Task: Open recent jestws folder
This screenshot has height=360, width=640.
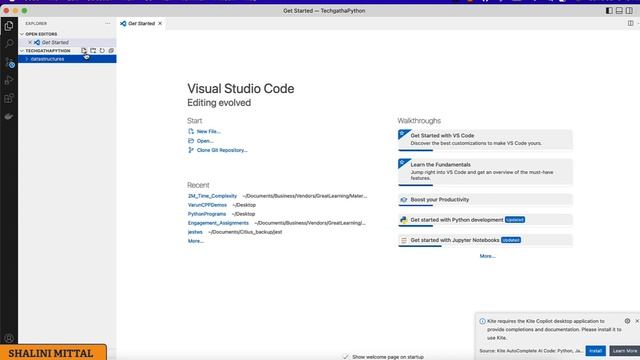Action: [195, 232]
